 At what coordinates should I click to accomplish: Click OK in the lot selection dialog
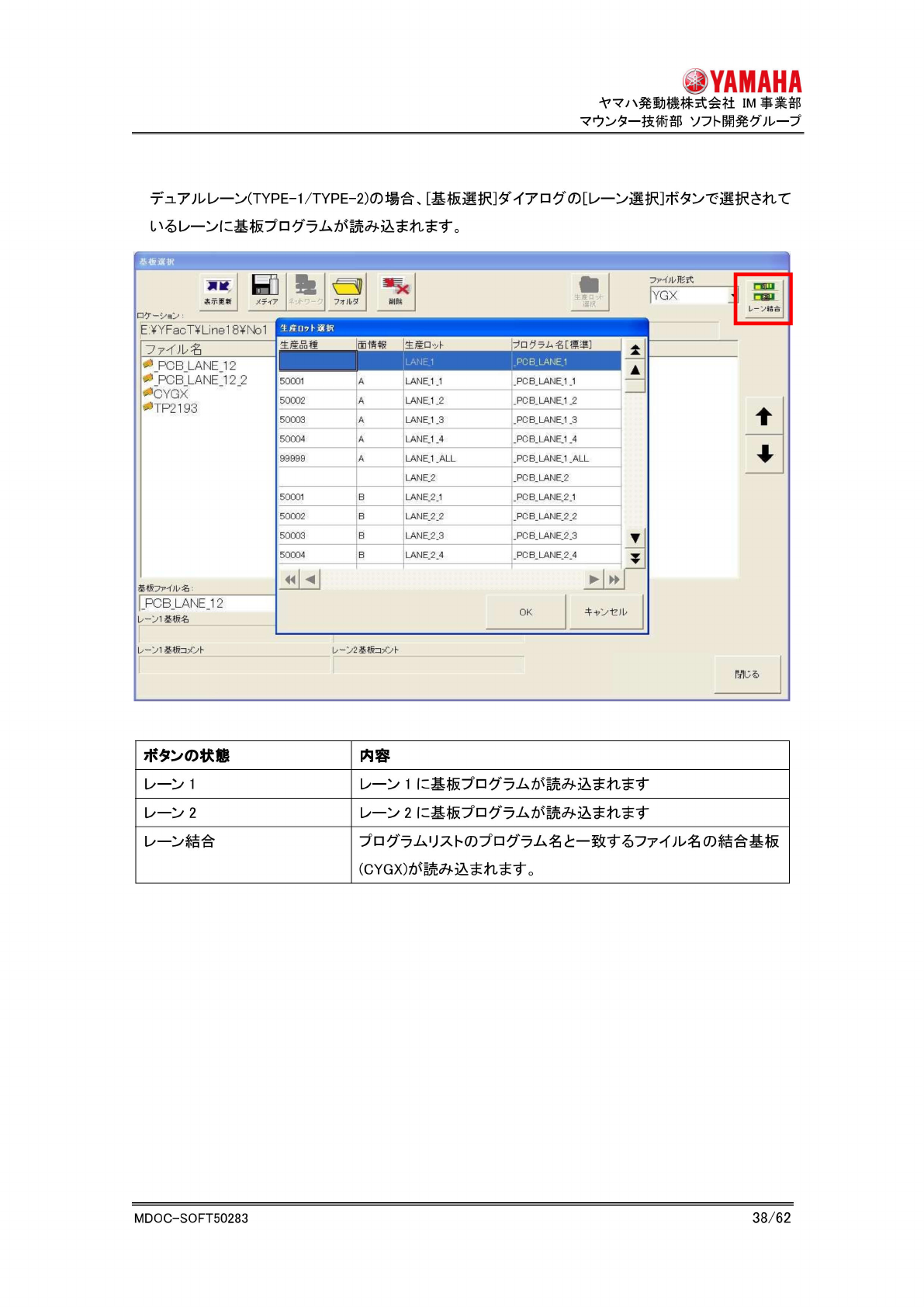[x=526, y=612]
